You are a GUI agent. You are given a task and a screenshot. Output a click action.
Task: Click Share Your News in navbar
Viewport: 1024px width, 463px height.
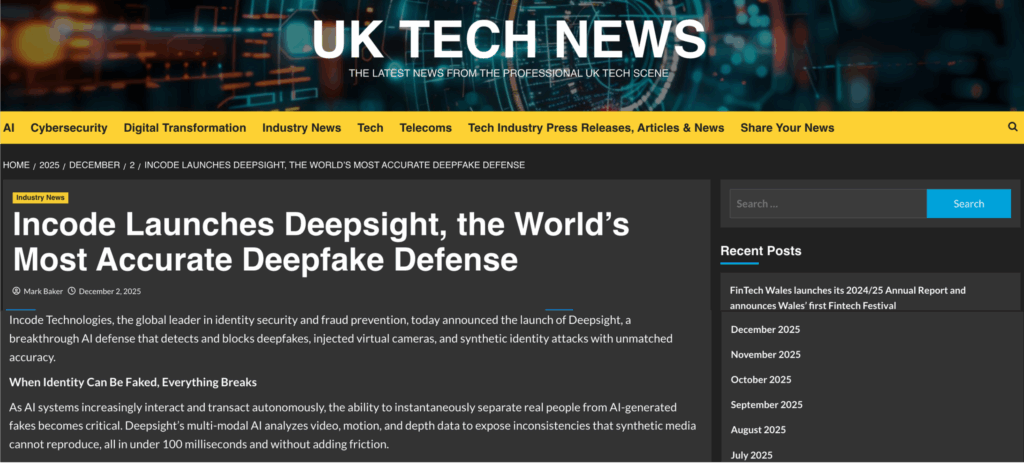click(x=787, y=128)
